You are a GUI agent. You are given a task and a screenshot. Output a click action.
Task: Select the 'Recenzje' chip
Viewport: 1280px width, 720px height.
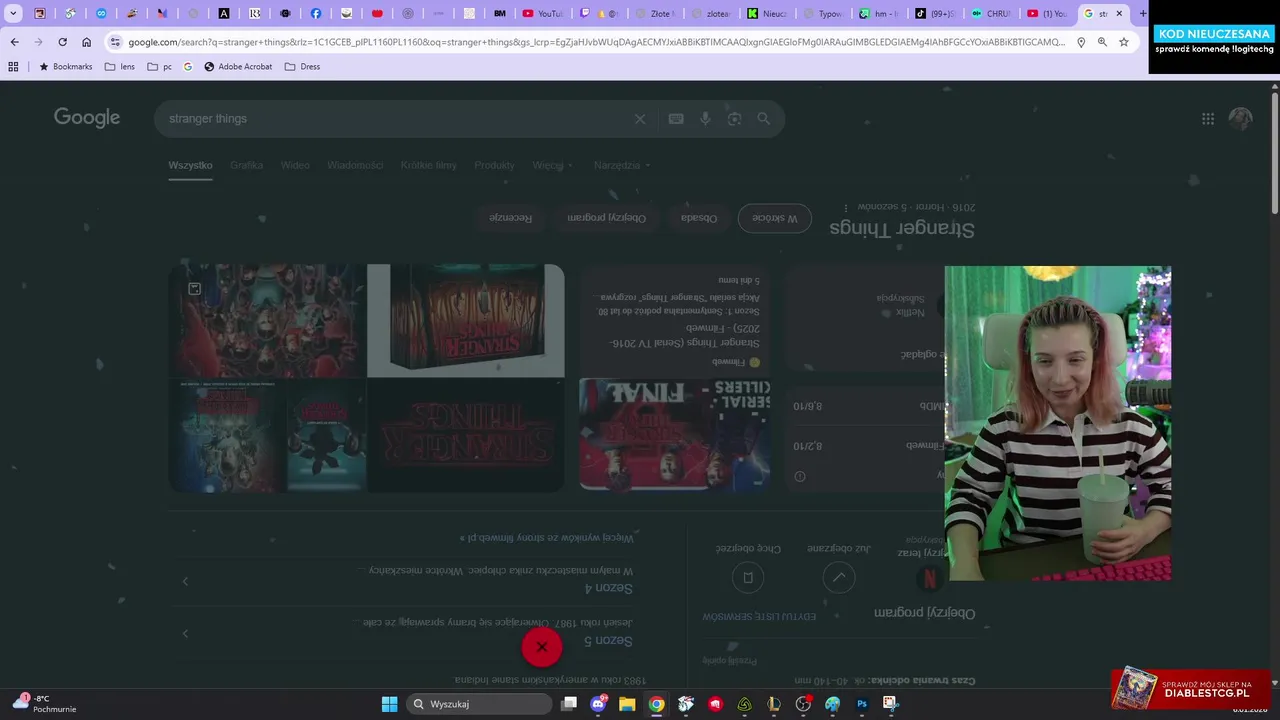click(x=511, y=218)
